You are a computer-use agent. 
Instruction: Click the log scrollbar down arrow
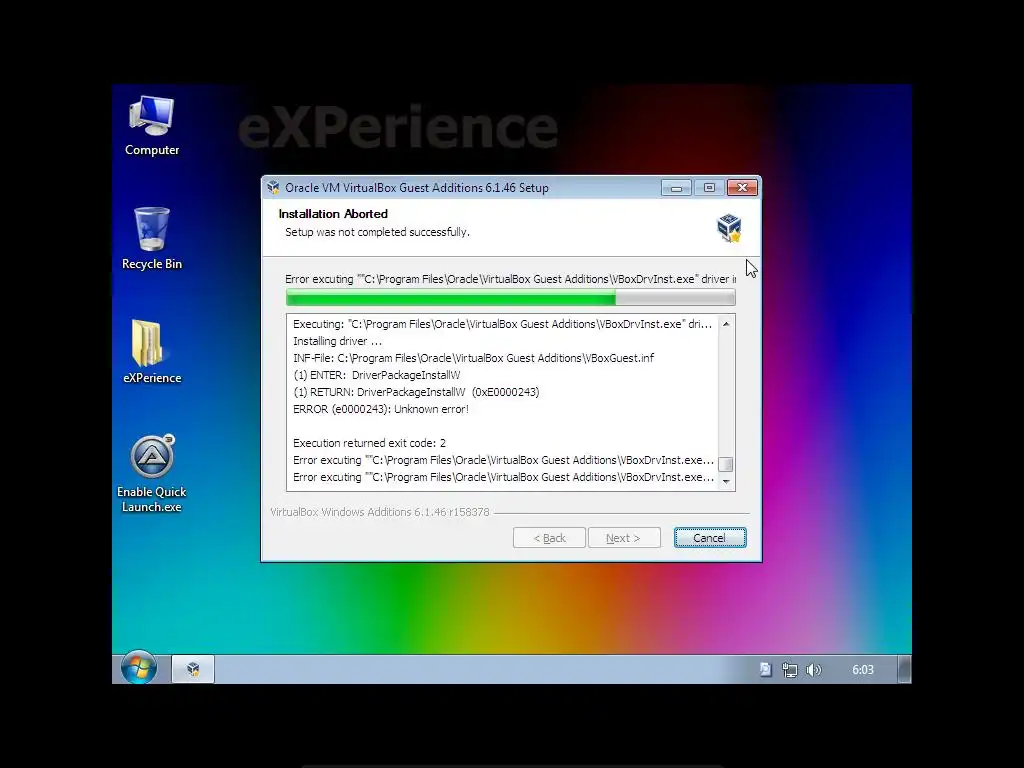click(x=726, y=481)
